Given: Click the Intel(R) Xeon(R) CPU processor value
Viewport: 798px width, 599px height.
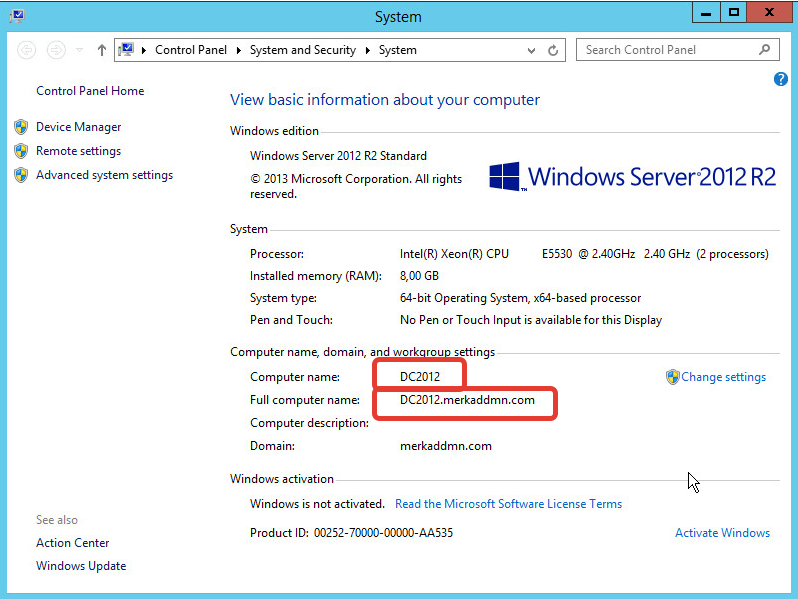Looking at the screenshot, I should pos(584,254).
